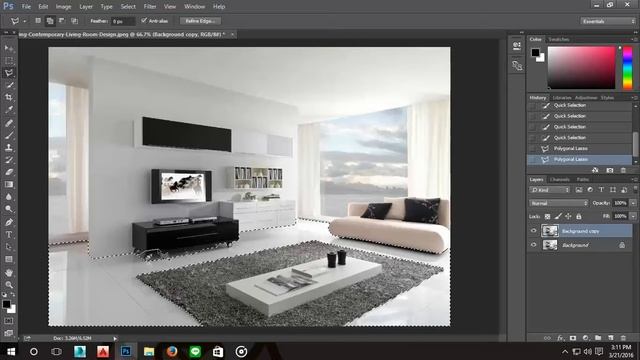Open the Essentials workspace dropdown
Screen dimensions: 640x360
point(608,21)
